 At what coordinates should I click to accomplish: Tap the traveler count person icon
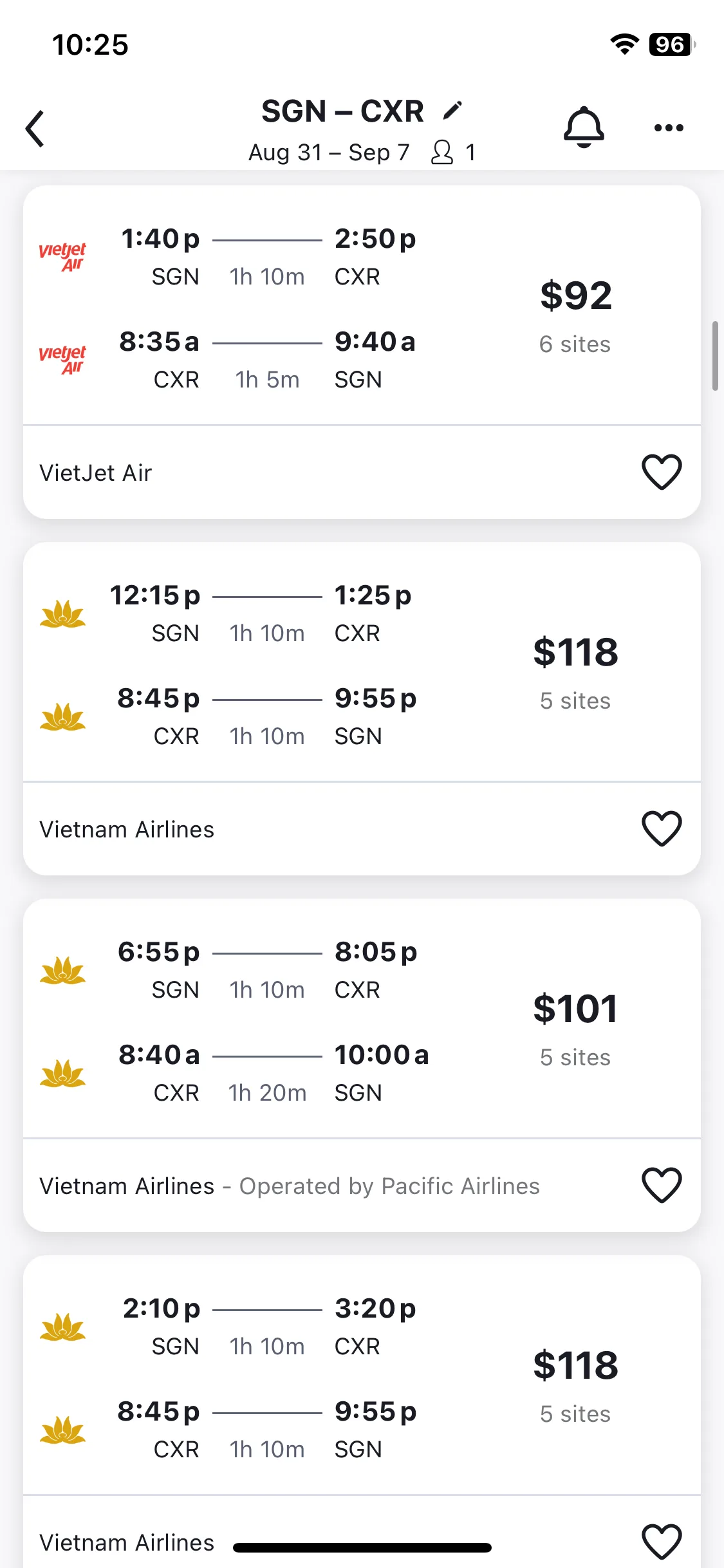[442, 153]
